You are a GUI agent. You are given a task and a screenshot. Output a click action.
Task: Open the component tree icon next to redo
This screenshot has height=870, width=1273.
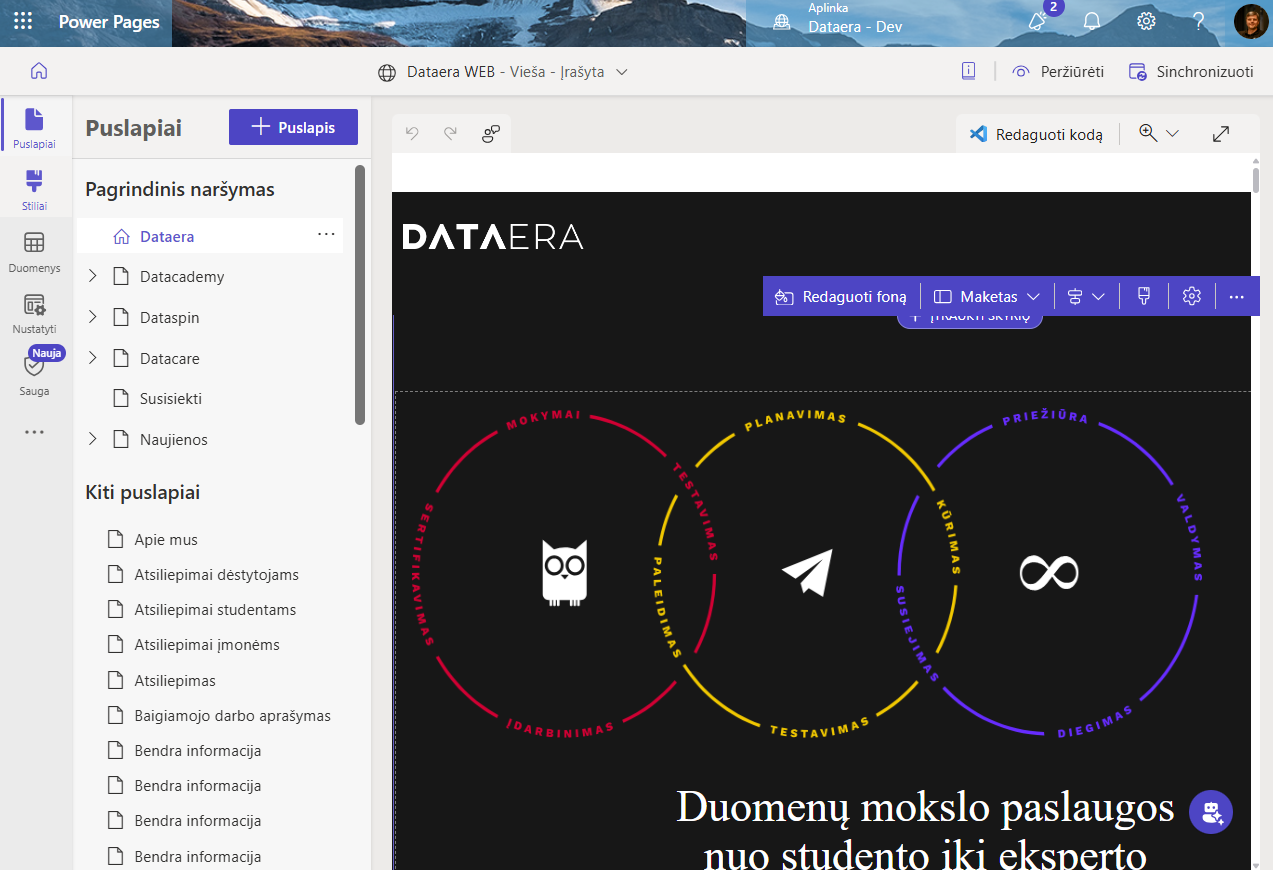490,133
